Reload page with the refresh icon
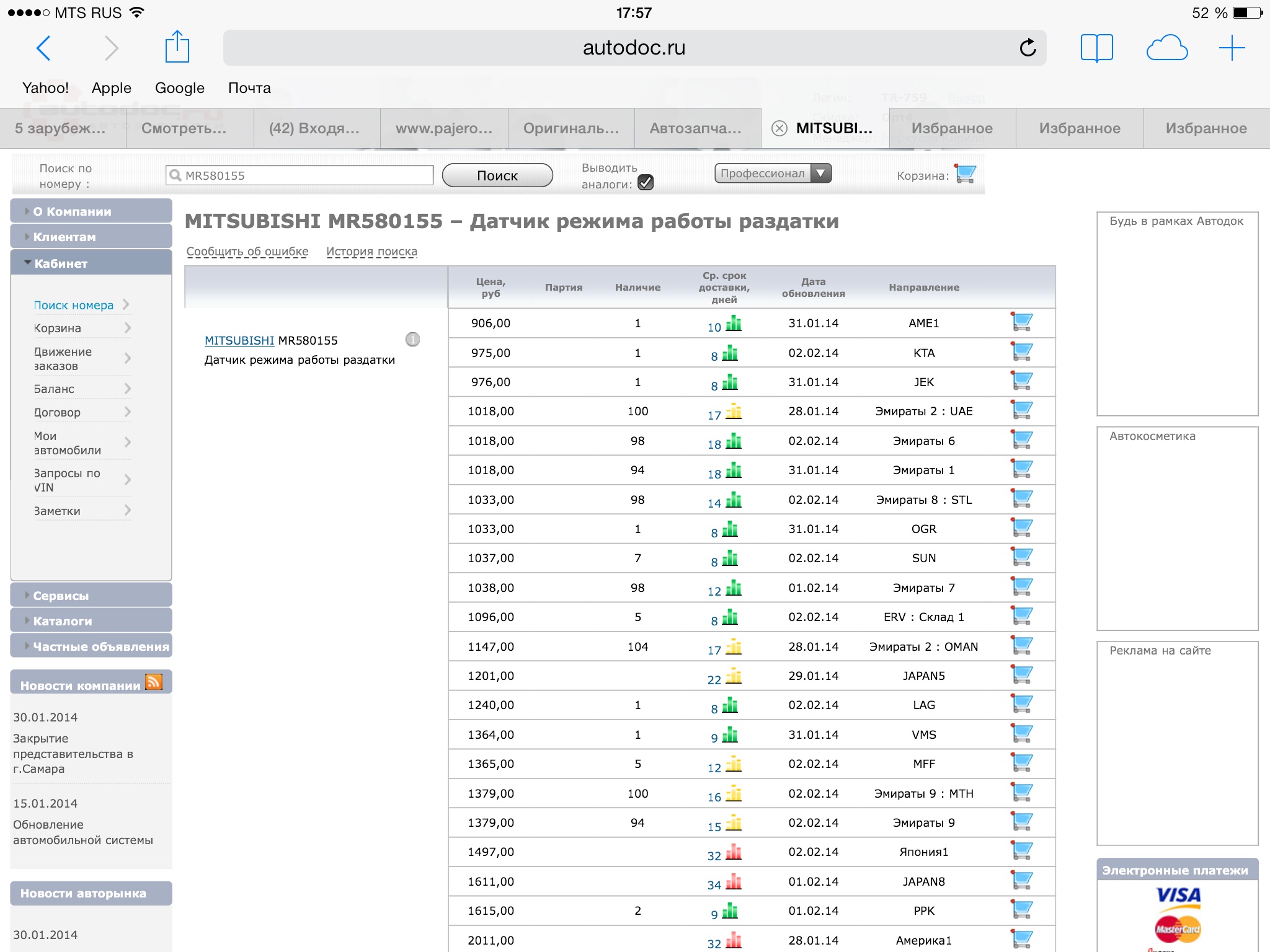This screenshot has width=1270, height=952. tap(1028, 48)
